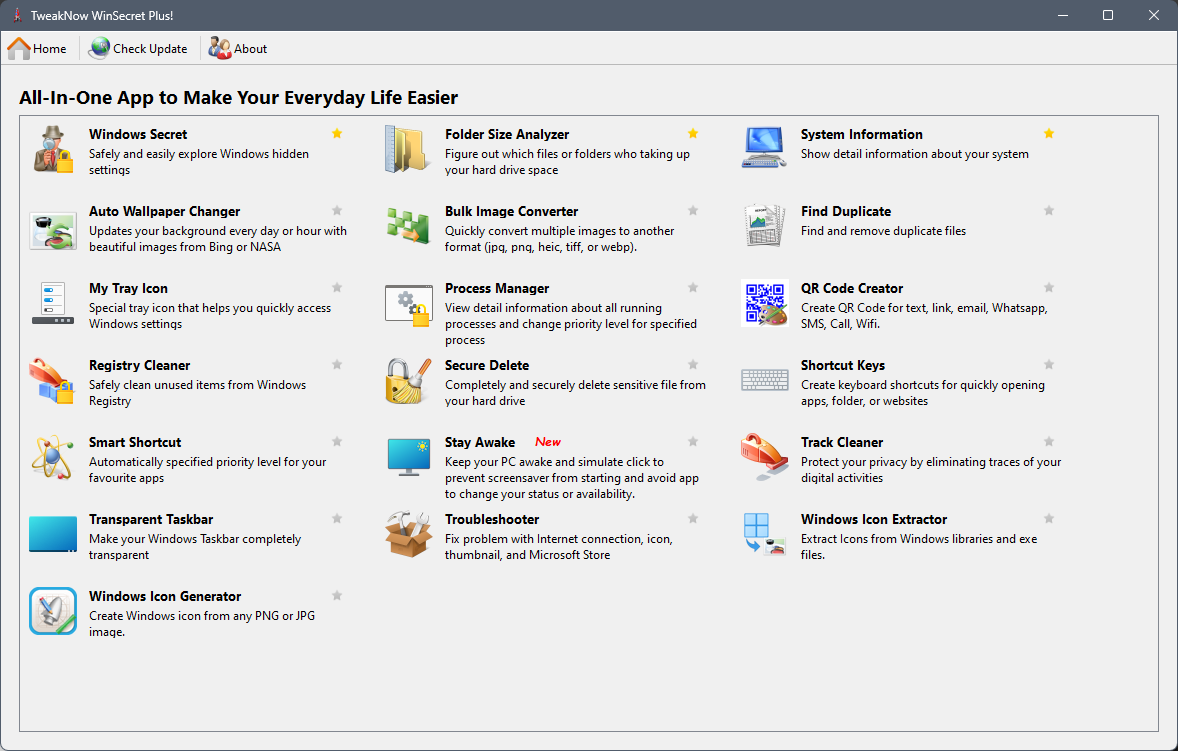Toggle the favorite star for Shortcut Keys
This screenshot has height=751, width=1178.
coord(1049,365)
